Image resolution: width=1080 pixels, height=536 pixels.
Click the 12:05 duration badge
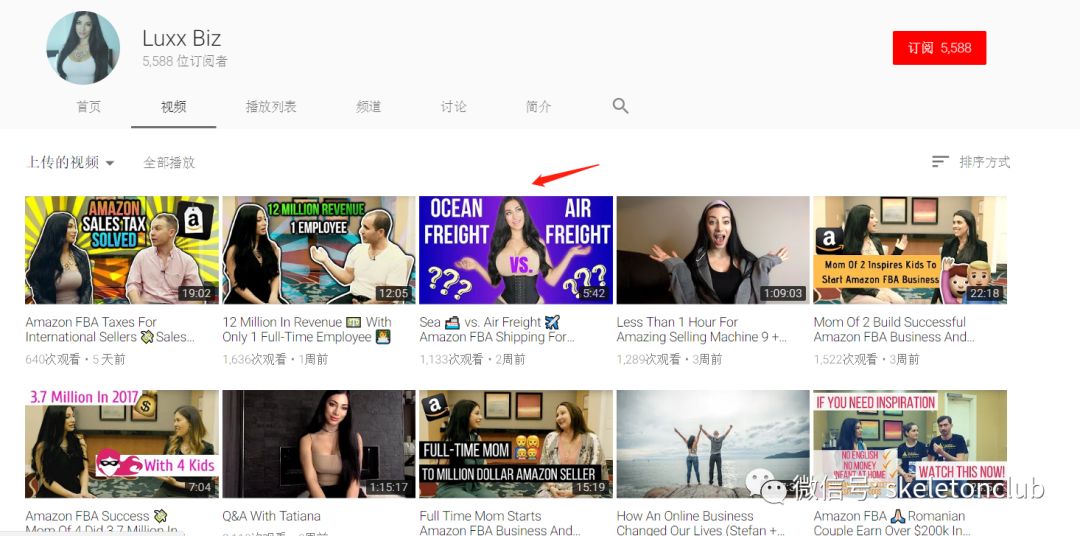coord(393,293)
